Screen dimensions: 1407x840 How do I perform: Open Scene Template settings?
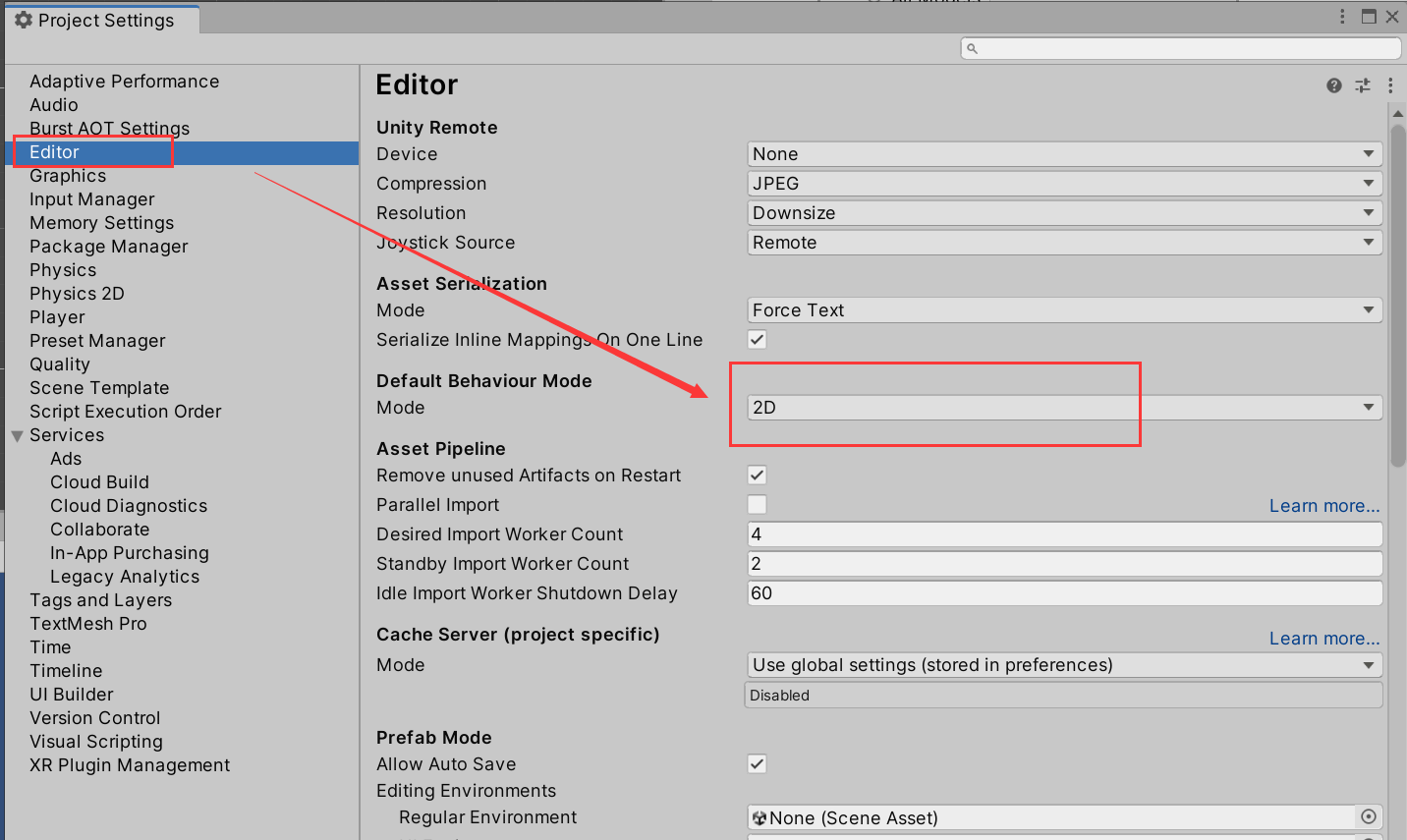99,388
